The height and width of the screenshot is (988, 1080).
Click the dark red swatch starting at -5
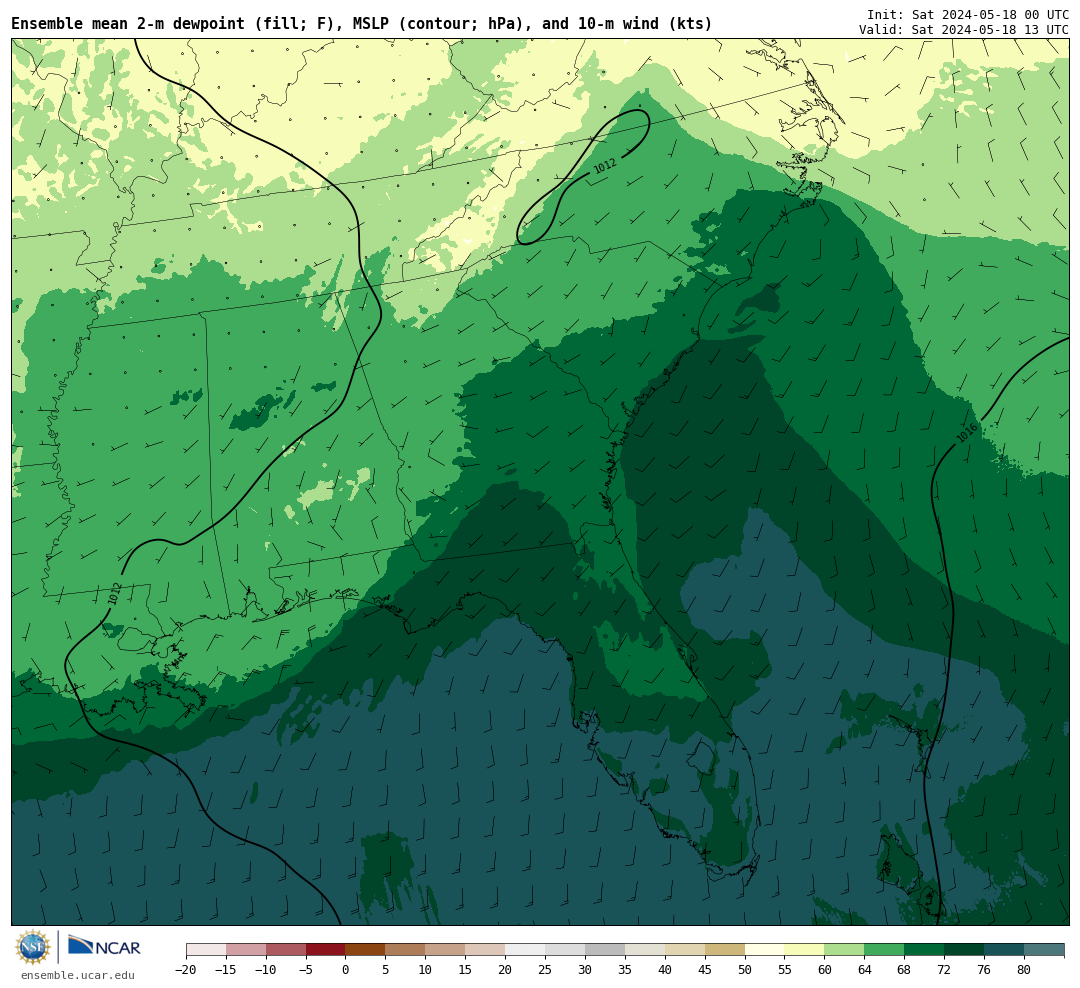pos(326,950)
